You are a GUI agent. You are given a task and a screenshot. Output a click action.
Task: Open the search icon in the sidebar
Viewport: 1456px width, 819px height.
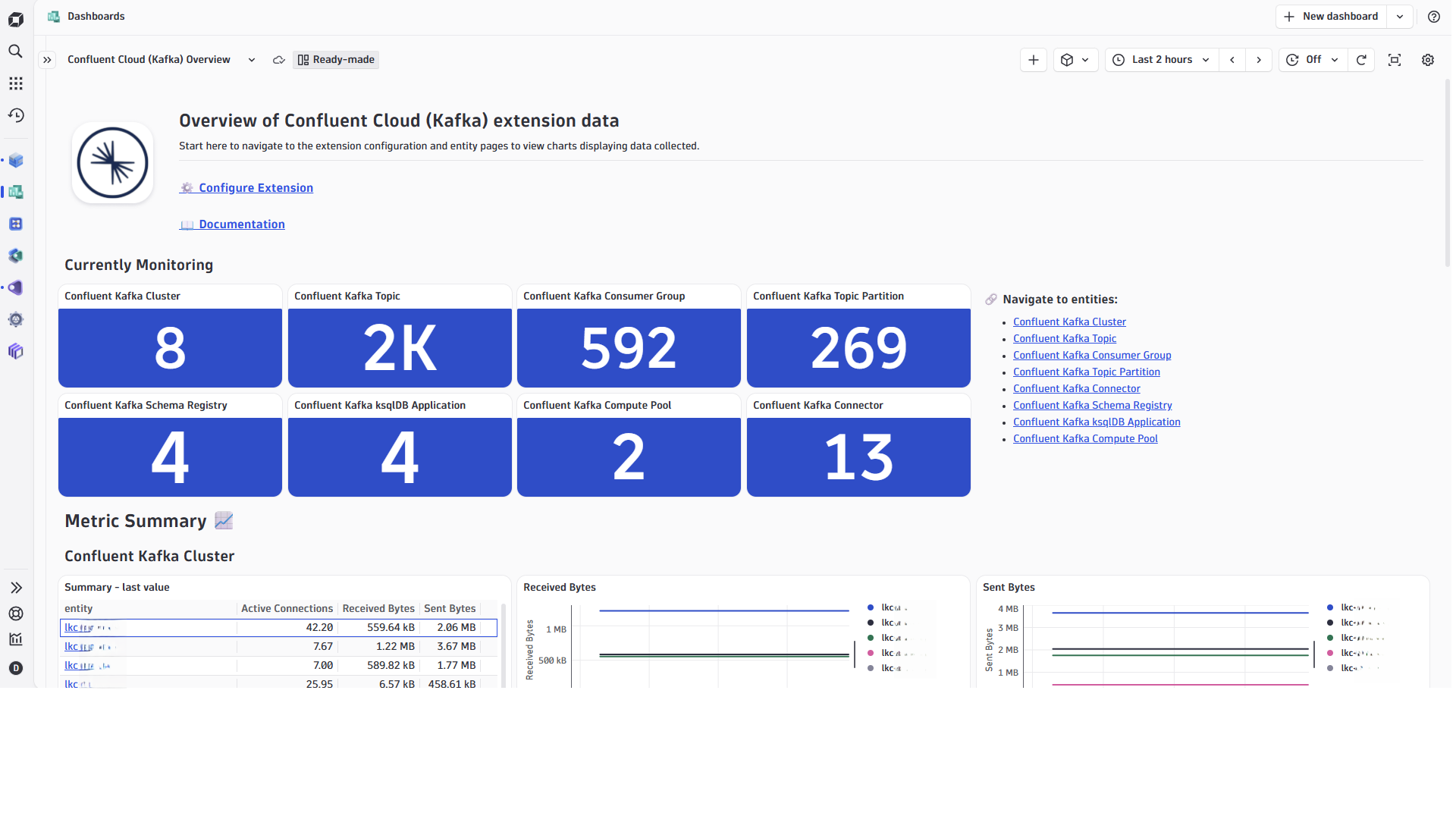click(16, 52)
